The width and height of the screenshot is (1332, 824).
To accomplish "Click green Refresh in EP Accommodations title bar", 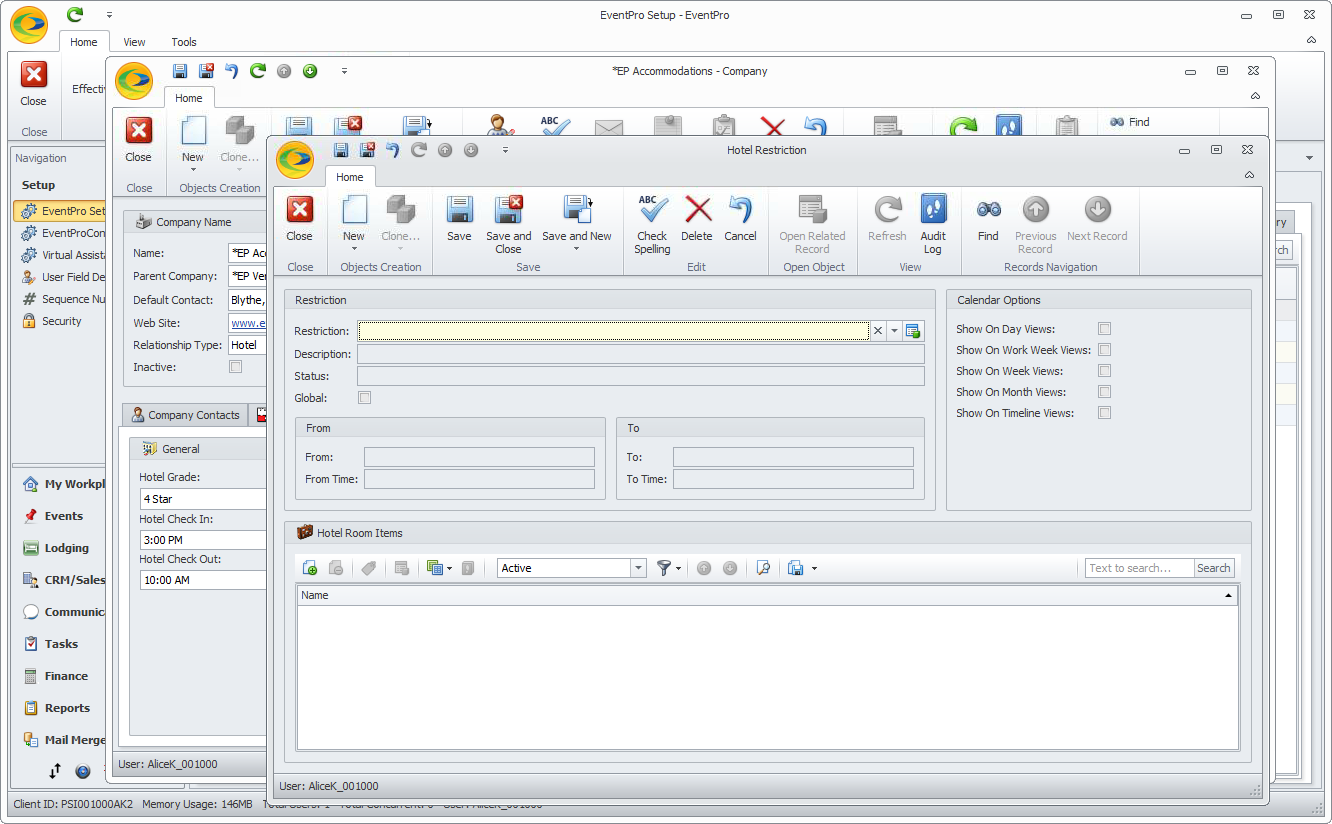I will [258, 71].
